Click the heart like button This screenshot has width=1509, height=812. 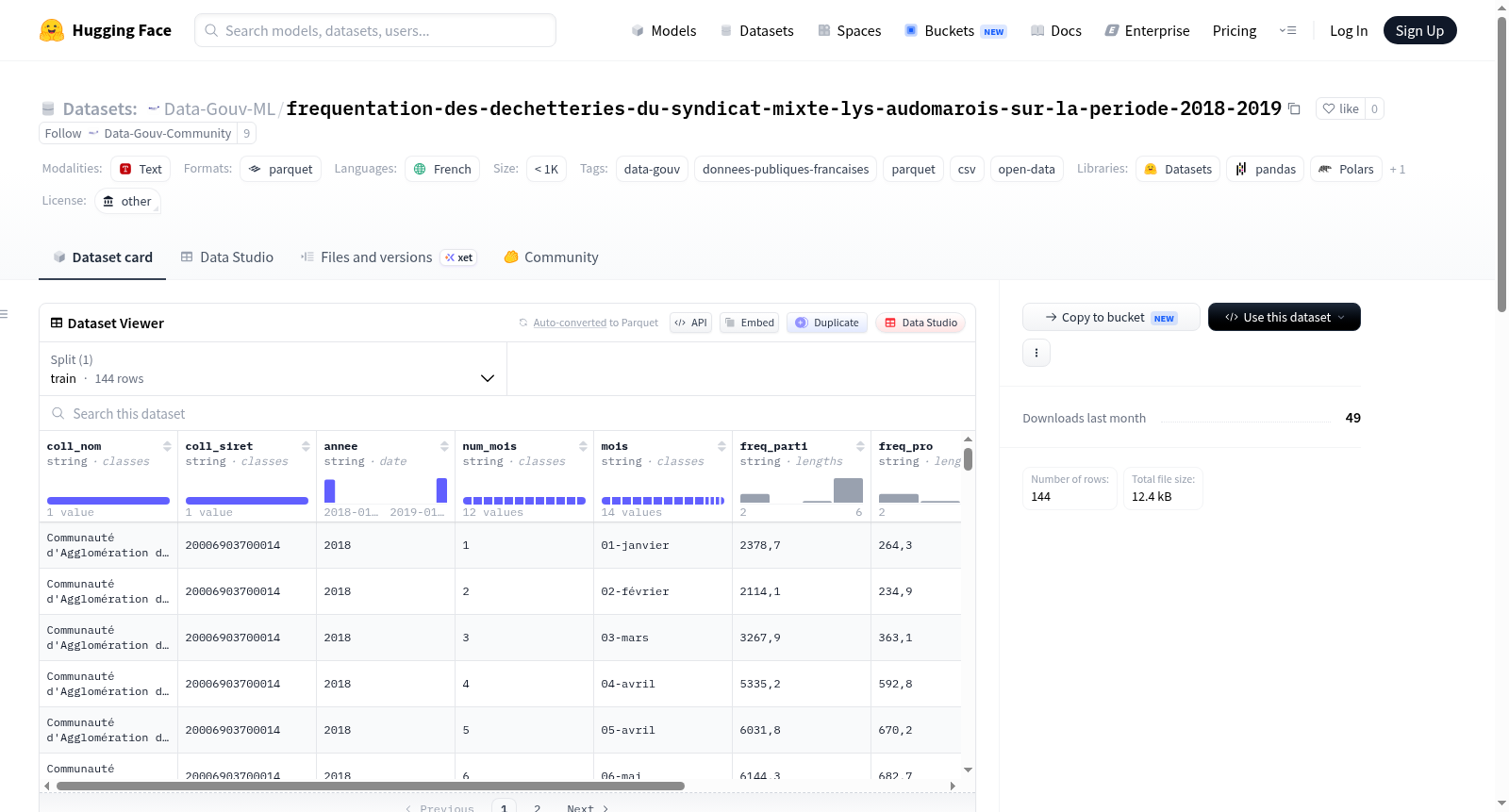[x=1340, y=108]
